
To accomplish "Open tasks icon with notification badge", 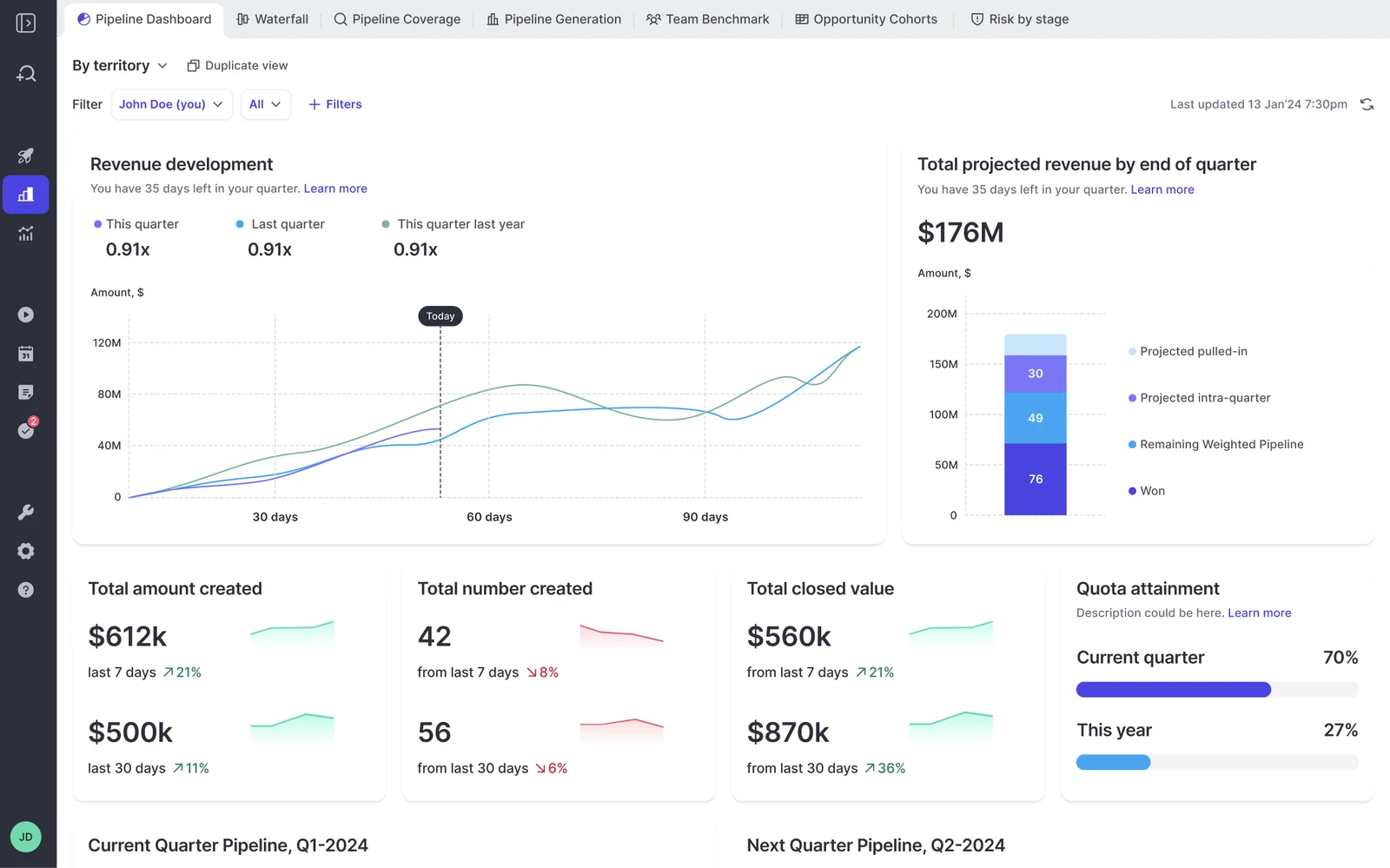I will (27, 429).
